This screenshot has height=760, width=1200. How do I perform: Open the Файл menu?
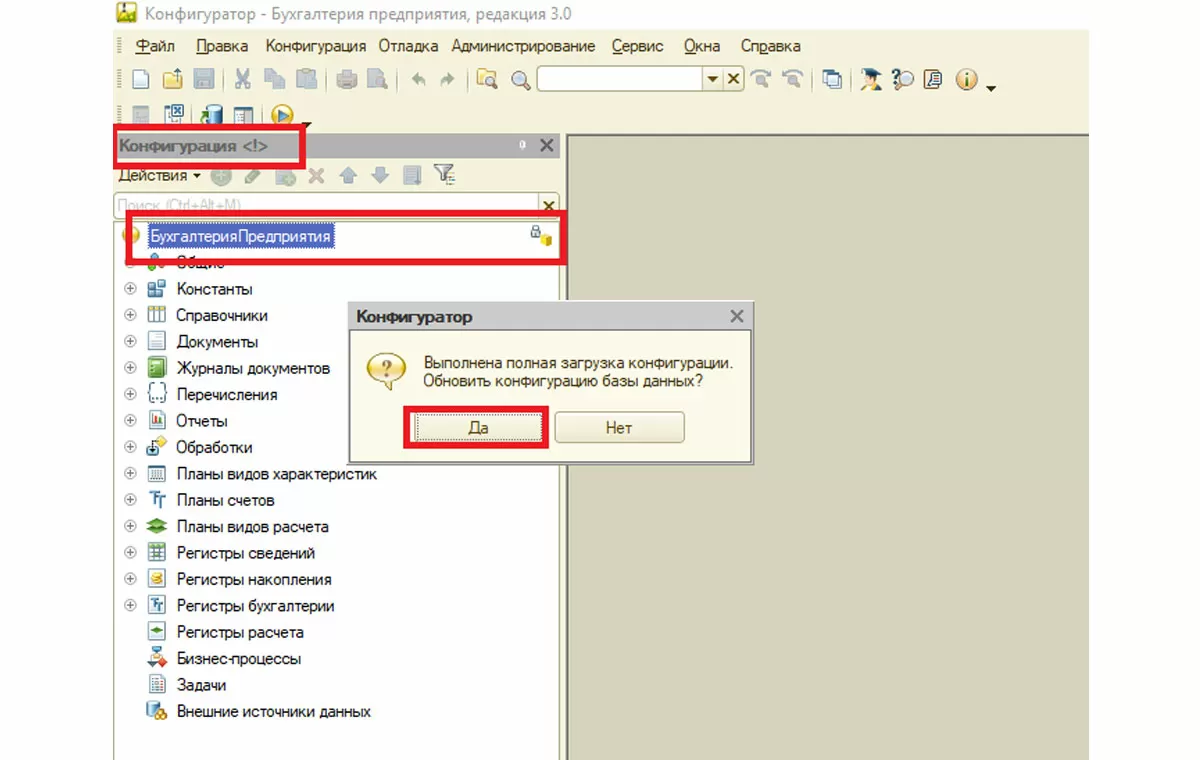[155, 46]
